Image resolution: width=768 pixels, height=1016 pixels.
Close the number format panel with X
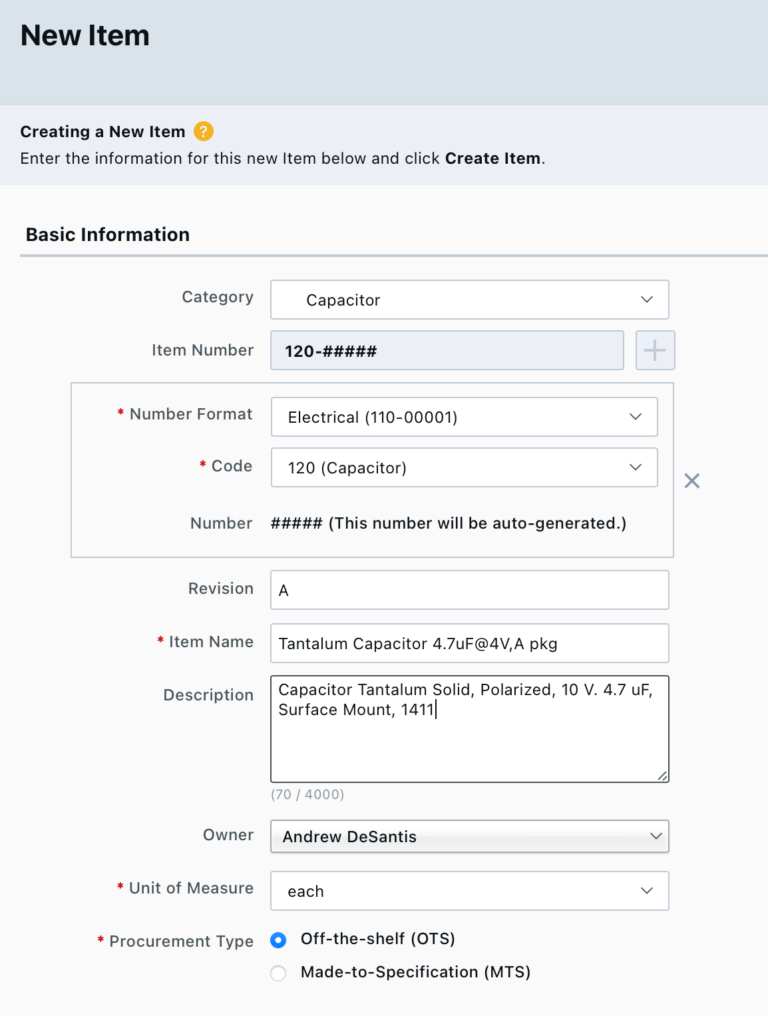[x=691, y=481]
